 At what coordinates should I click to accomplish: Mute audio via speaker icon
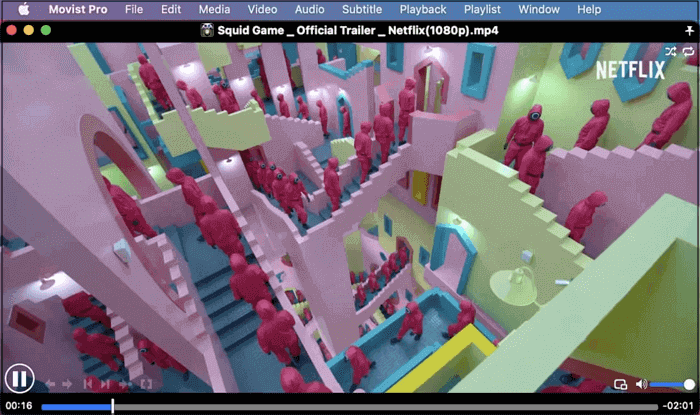[641, 384]
